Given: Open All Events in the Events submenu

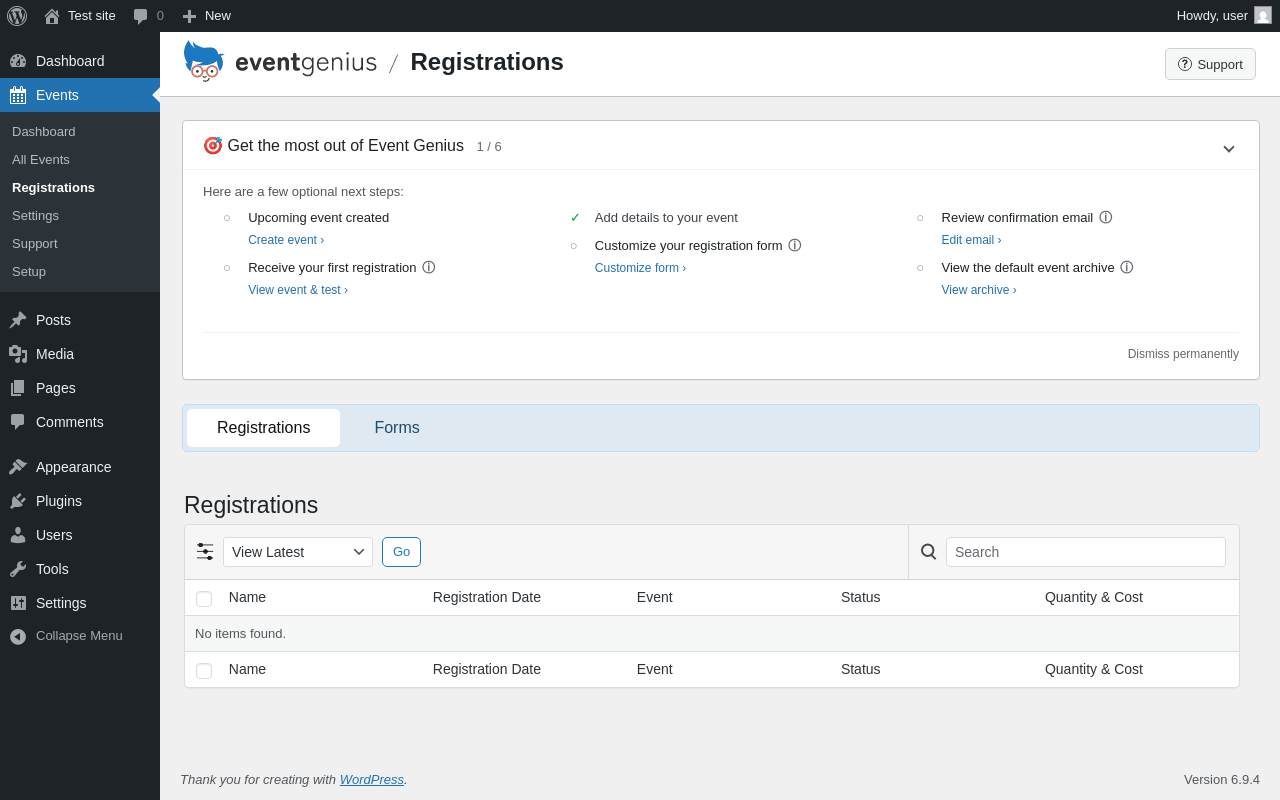Looking at the screenshot, I should 41,160.
